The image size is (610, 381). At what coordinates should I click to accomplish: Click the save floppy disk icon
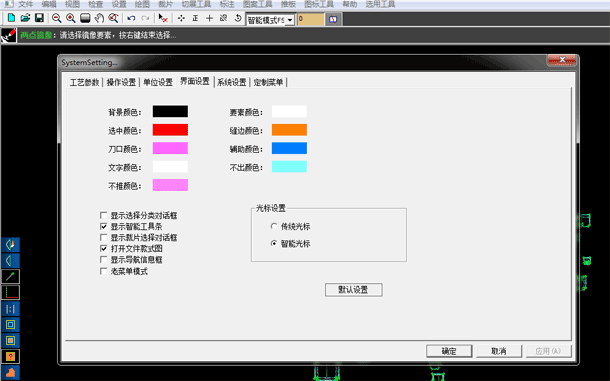point(39,18)
